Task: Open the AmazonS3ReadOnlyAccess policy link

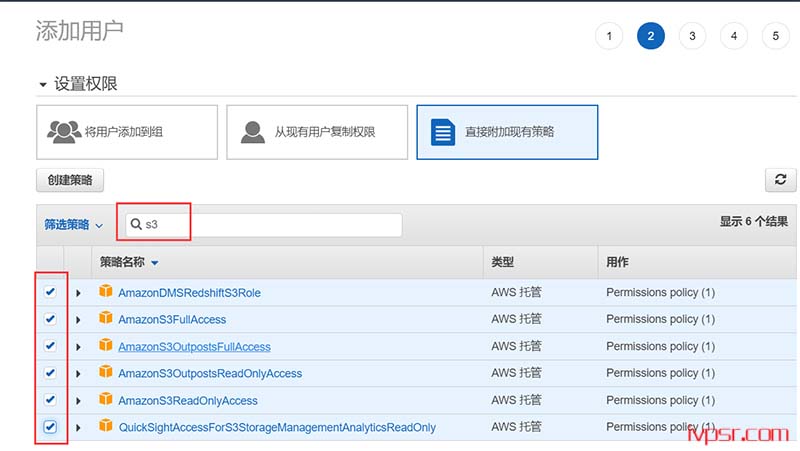Action: point(188,400)
